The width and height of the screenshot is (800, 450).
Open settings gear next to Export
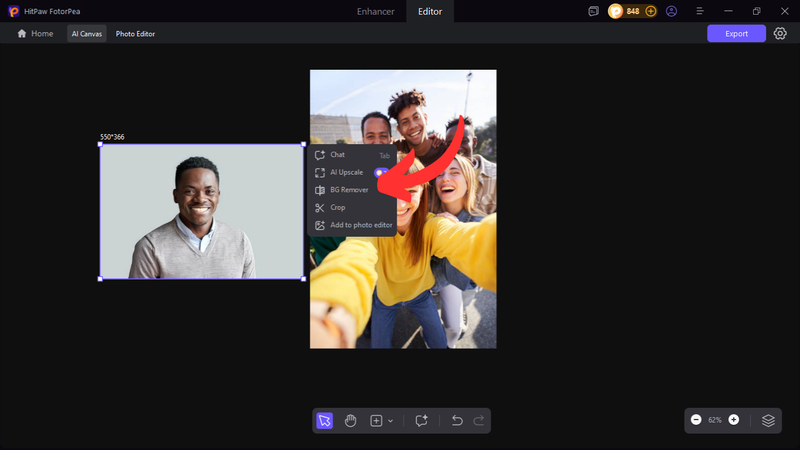(x=780, y=34)
